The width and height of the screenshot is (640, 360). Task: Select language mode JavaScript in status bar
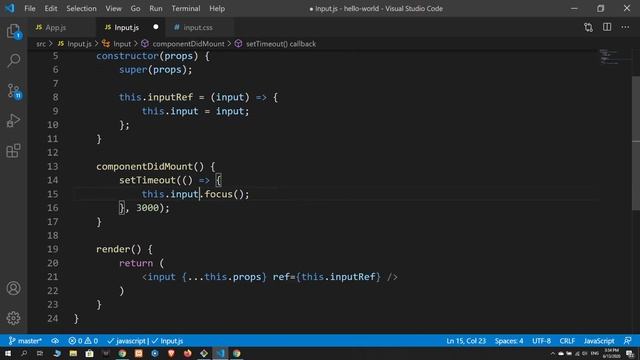point(599,341)
